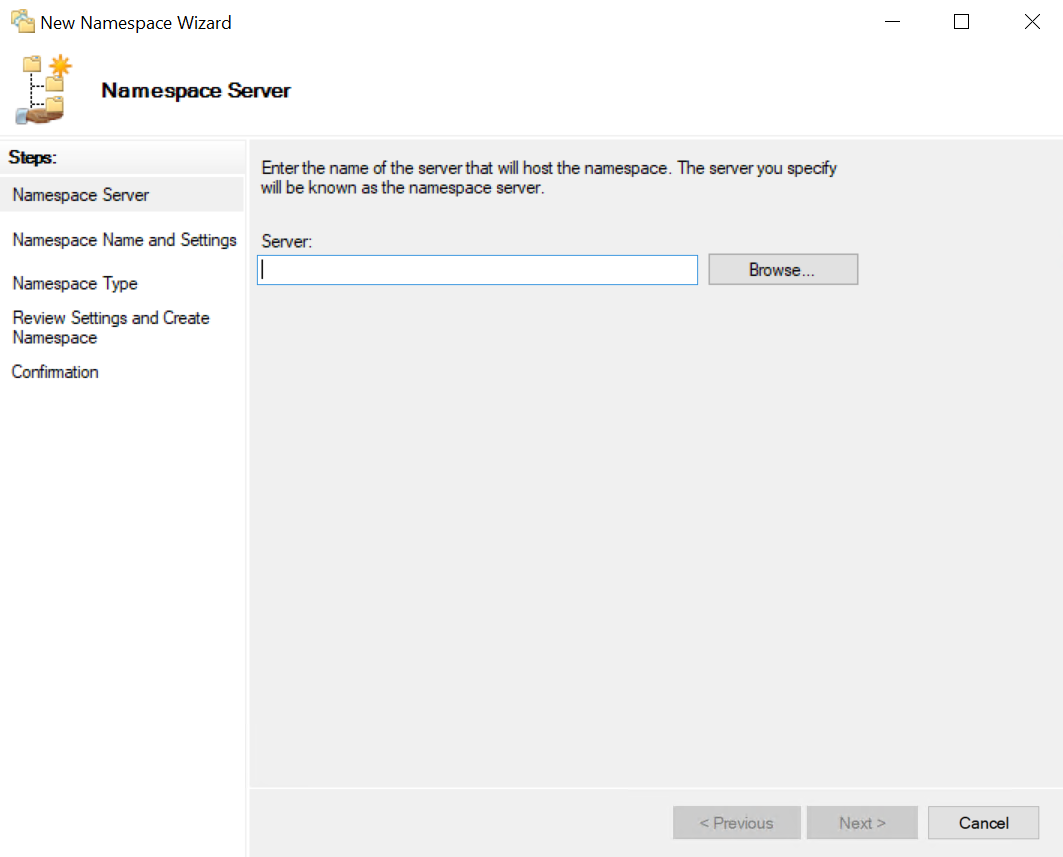Click the Steps: sidebar header
This screenshot has height=857, width=1063.
[33, 157]
